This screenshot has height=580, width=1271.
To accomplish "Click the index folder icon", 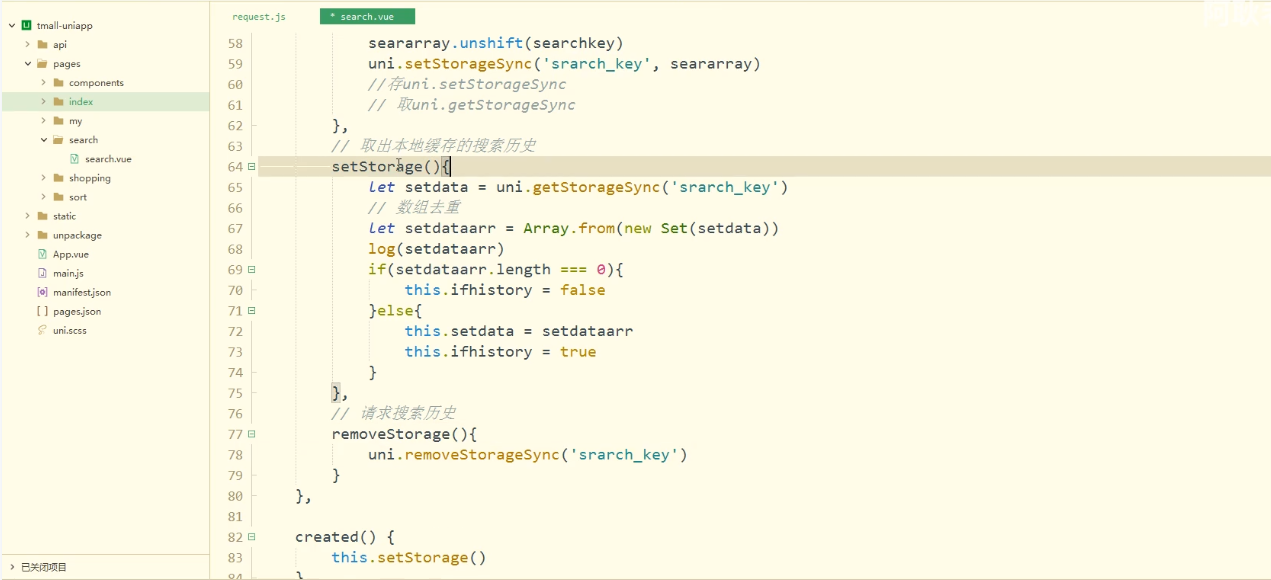I will coord(58,101).
